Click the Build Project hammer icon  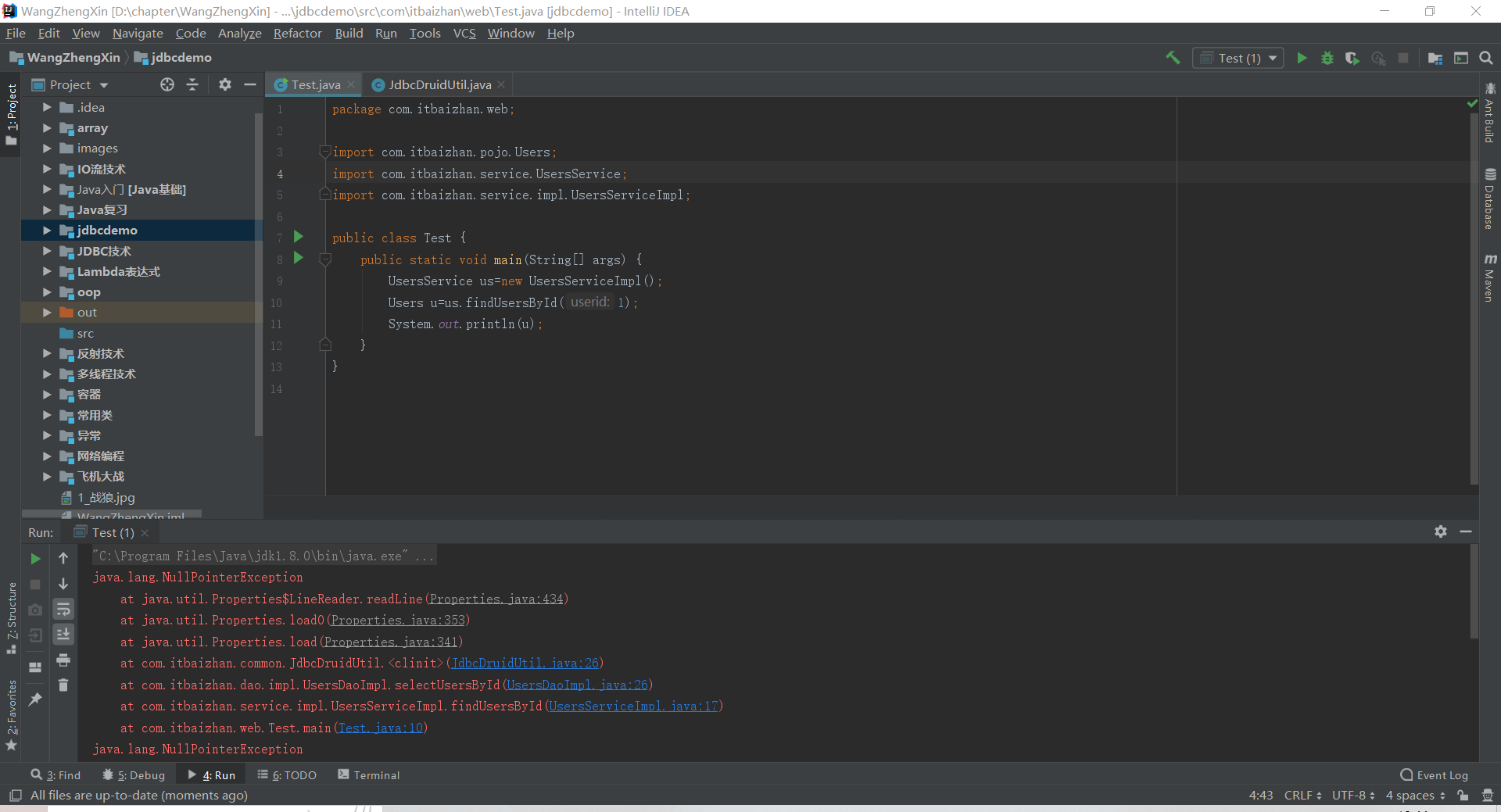1173,58
